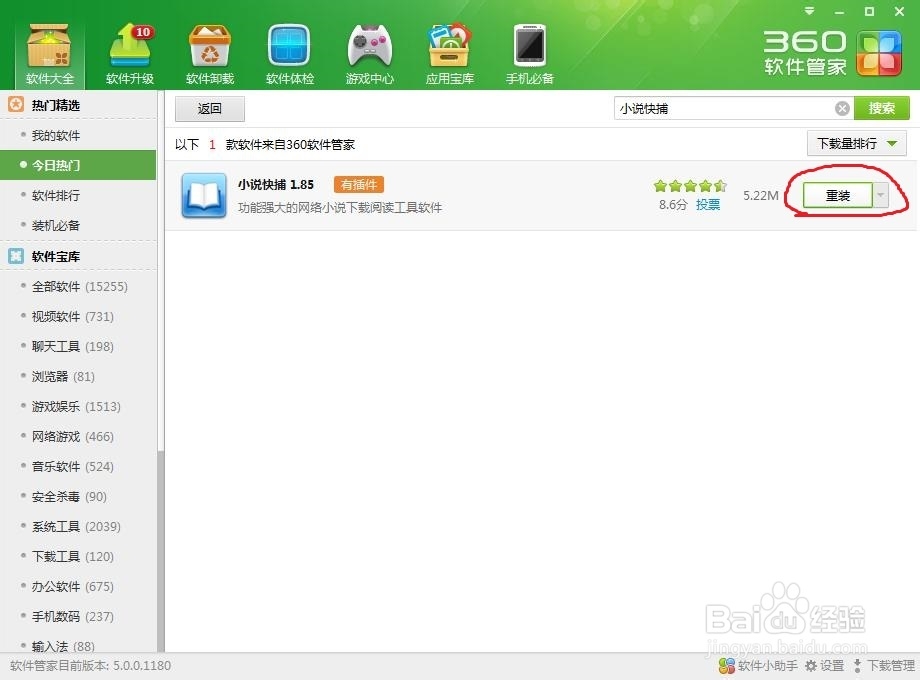Open the 软件小助手 assistant in status bar
Viewport: 920px width, 680px height.
[x=758, y=665]
